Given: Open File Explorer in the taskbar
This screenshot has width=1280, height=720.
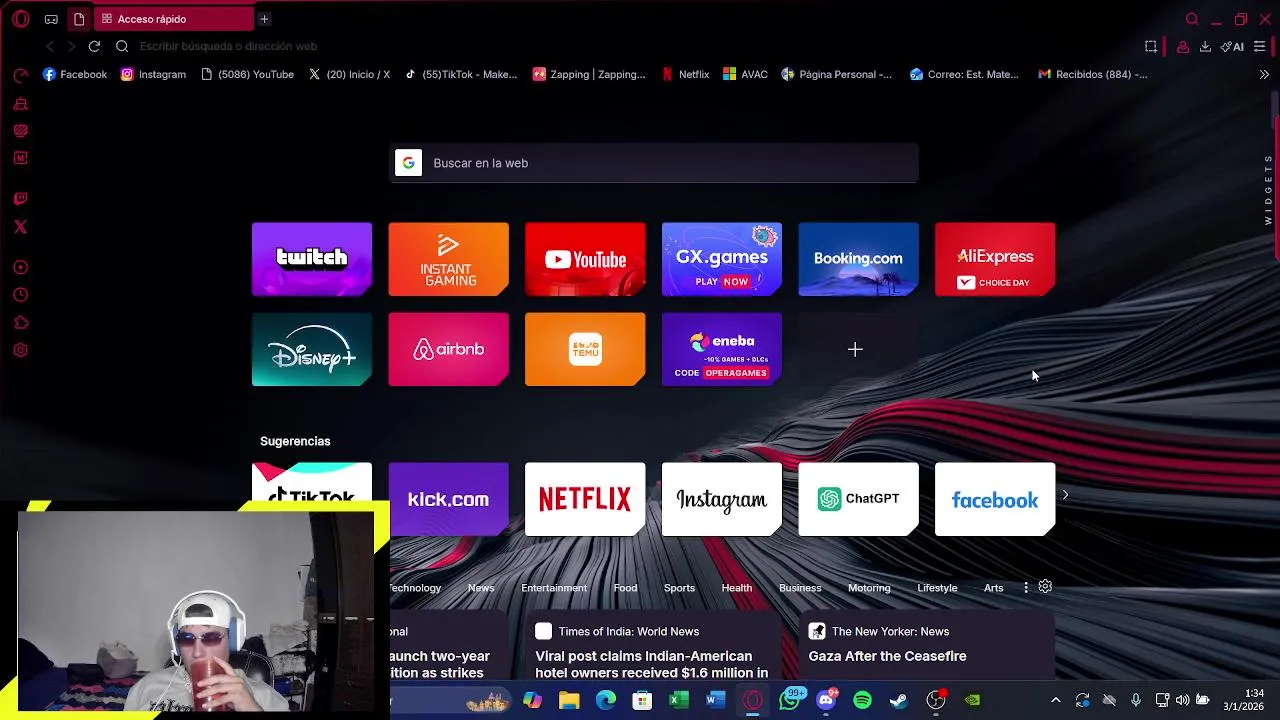Looking at the screenshot, I should [x=569, y=700].
